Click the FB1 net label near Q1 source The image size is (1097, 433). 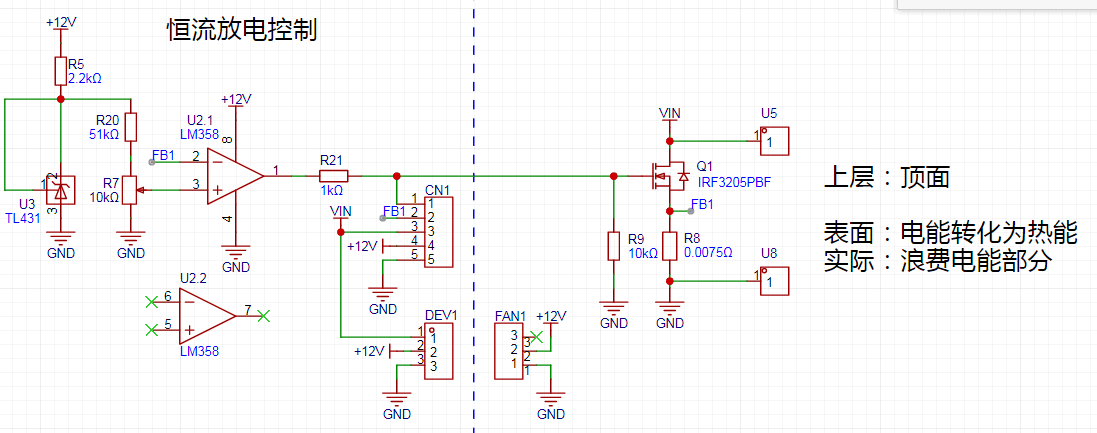[x=702, y=205]
